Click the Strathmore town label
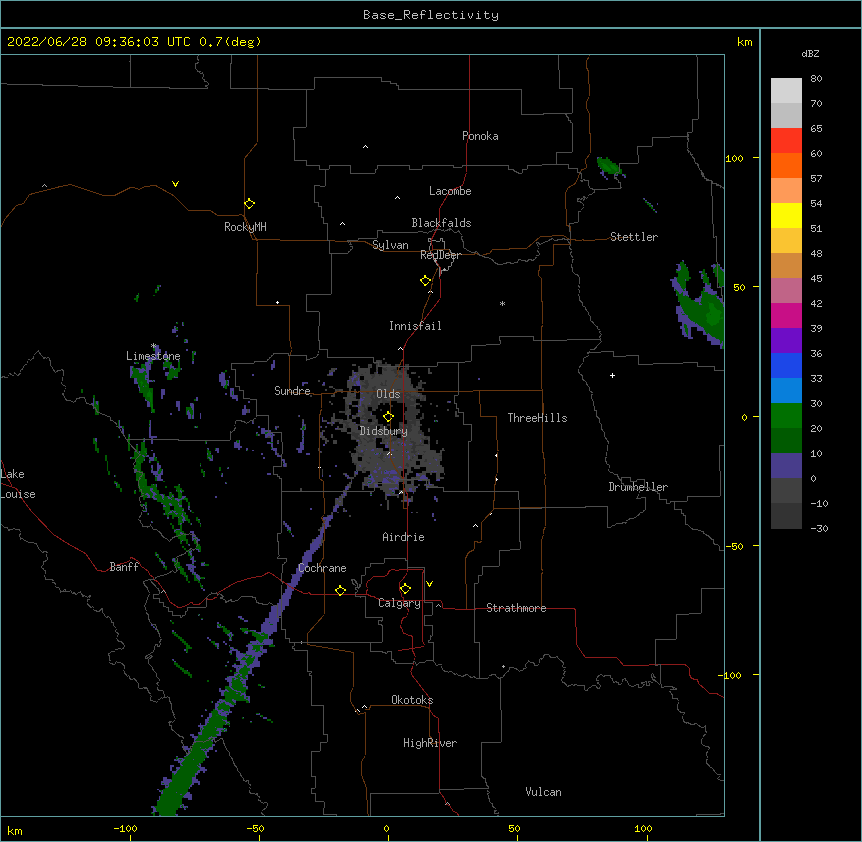Screen dimensions: 862x842 516,608
